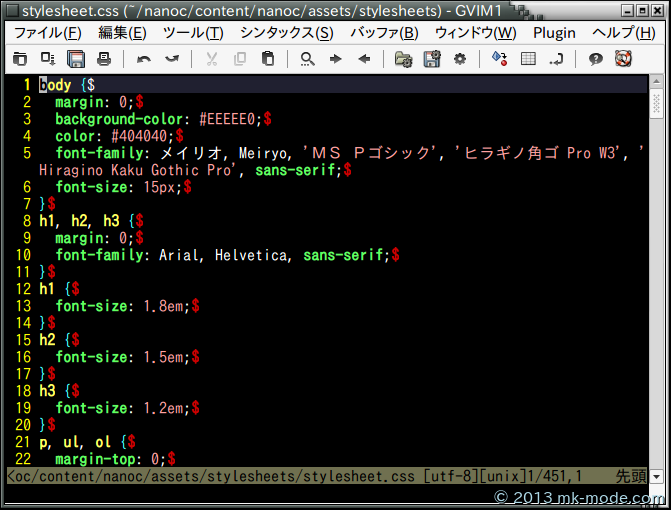Click the Save Session icon
The height and width of the screenshot is (510, 671).
432,59
